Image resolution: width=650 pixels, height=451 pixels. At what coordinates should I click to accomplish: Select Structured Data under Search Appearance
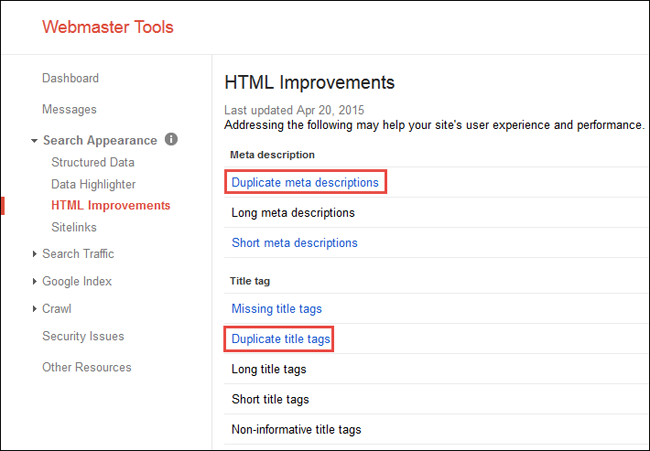[x=93, y=162]
